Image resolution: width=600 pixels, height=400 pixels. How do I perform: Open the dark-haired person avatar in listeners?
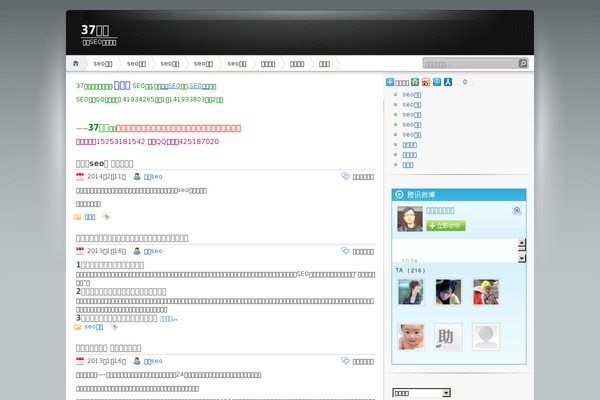(448, 292)
